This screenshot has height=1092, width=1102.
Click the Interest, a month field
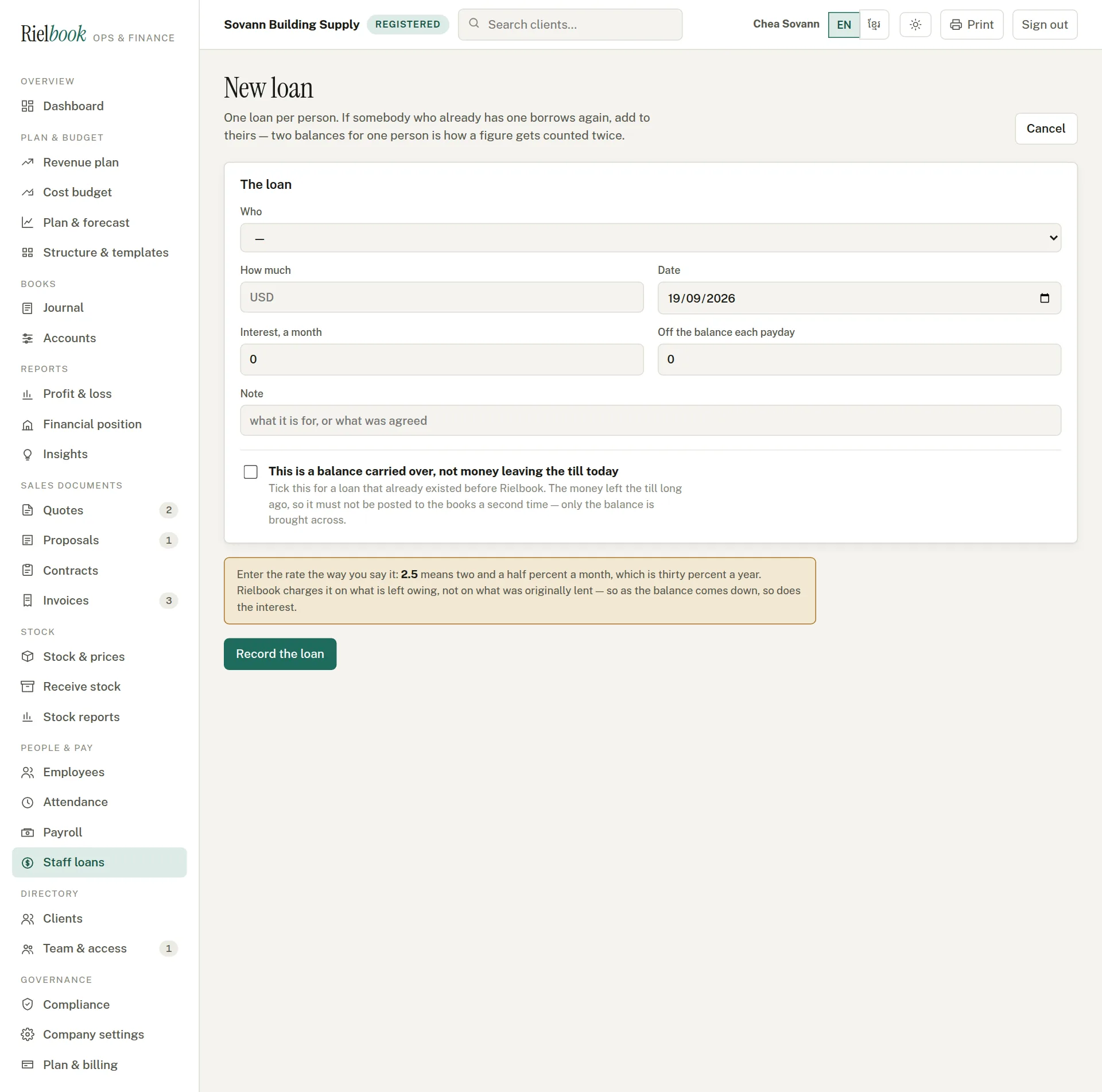[x=442, y=359]
